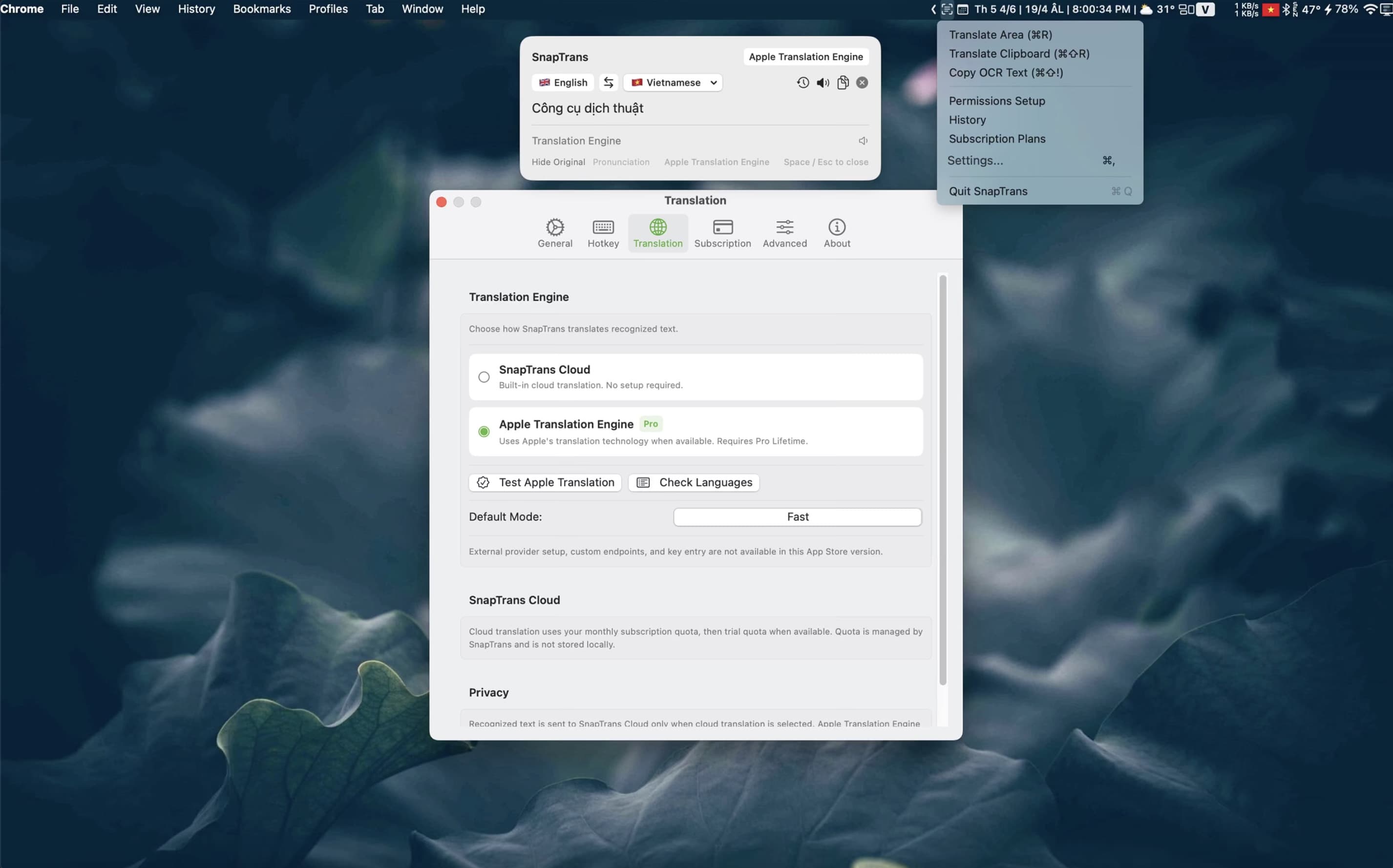This screenshot has height=868, width=1393.
Task: Open Subscription Plans from the menu
Action: 1039,139
